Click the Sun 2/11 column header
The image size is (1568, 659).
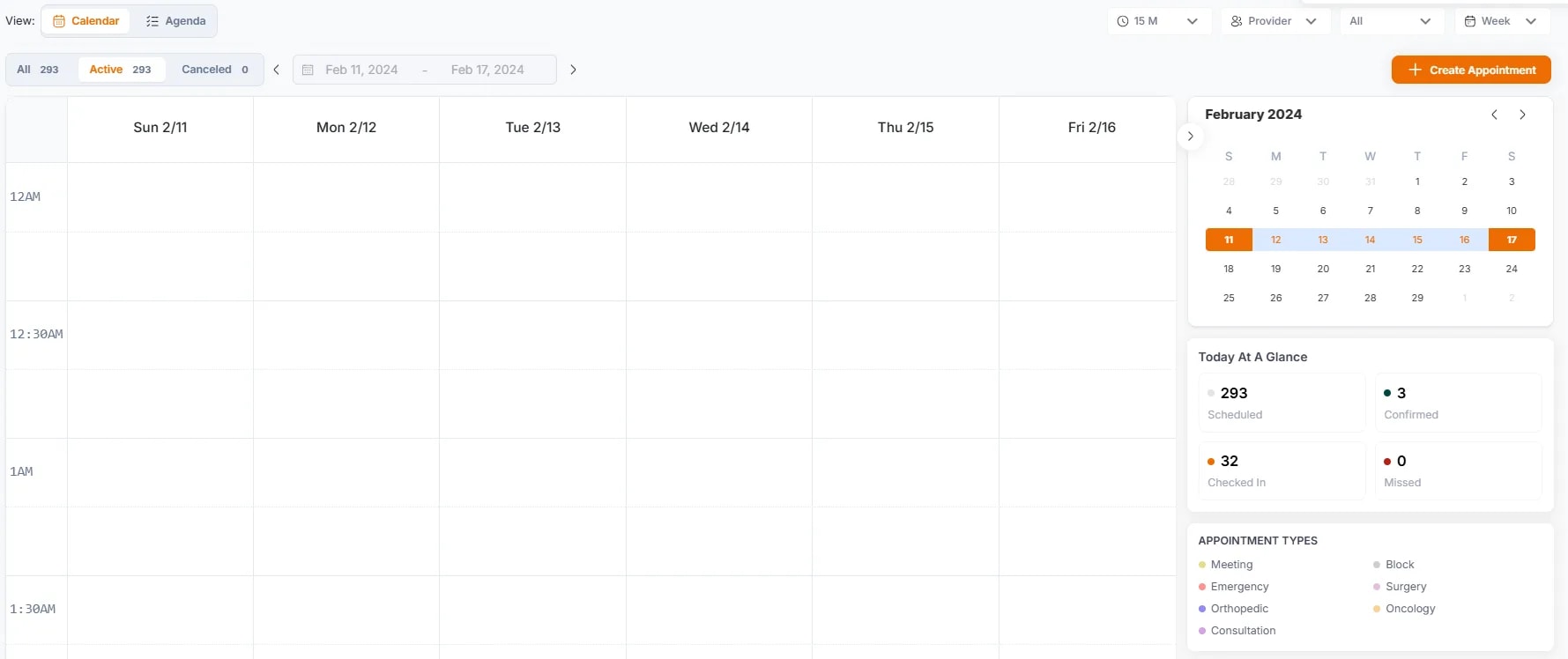click(160, 128)
